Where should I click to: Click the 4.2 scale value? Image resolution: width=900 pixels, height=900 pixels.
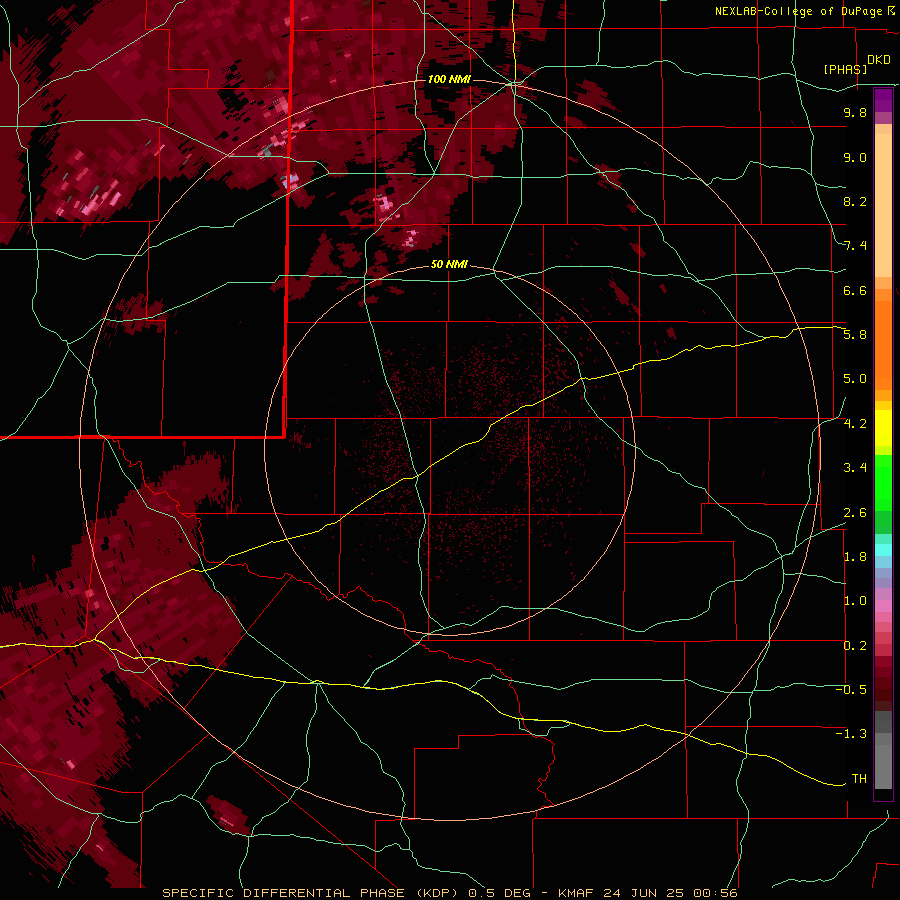click(x=855, y=424)
